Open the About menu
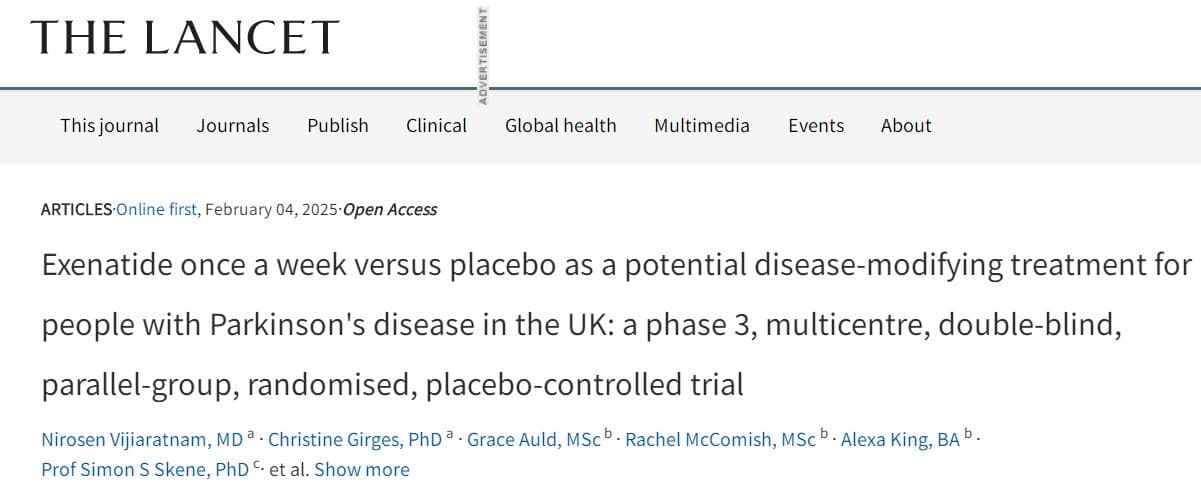 [x=906, y=125]
